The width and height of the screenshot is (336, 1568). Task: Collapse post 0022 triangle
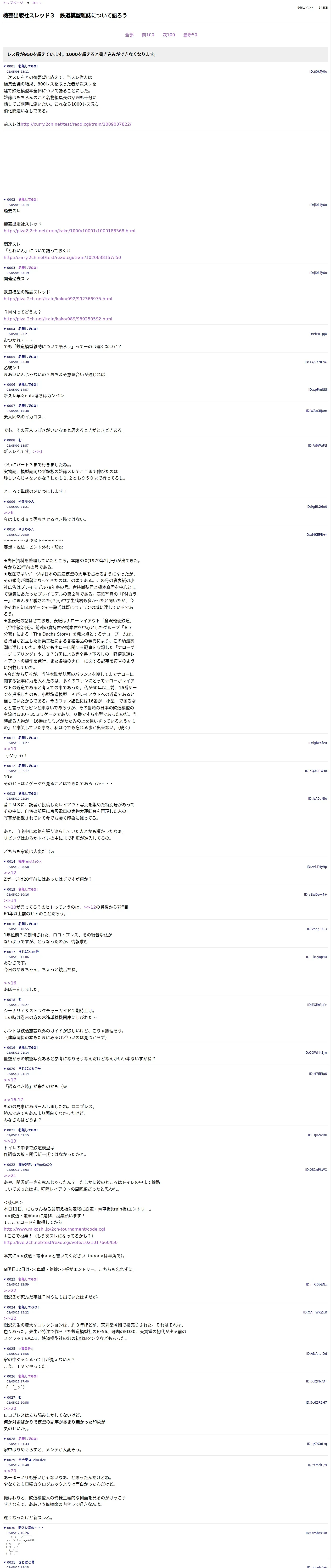click(5, 1165)
